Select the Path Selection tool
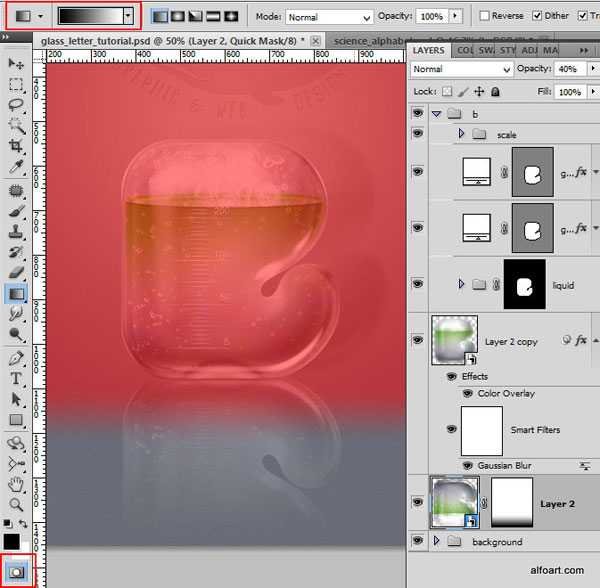The height and width of the screenshot is (588, 600). 16,399
